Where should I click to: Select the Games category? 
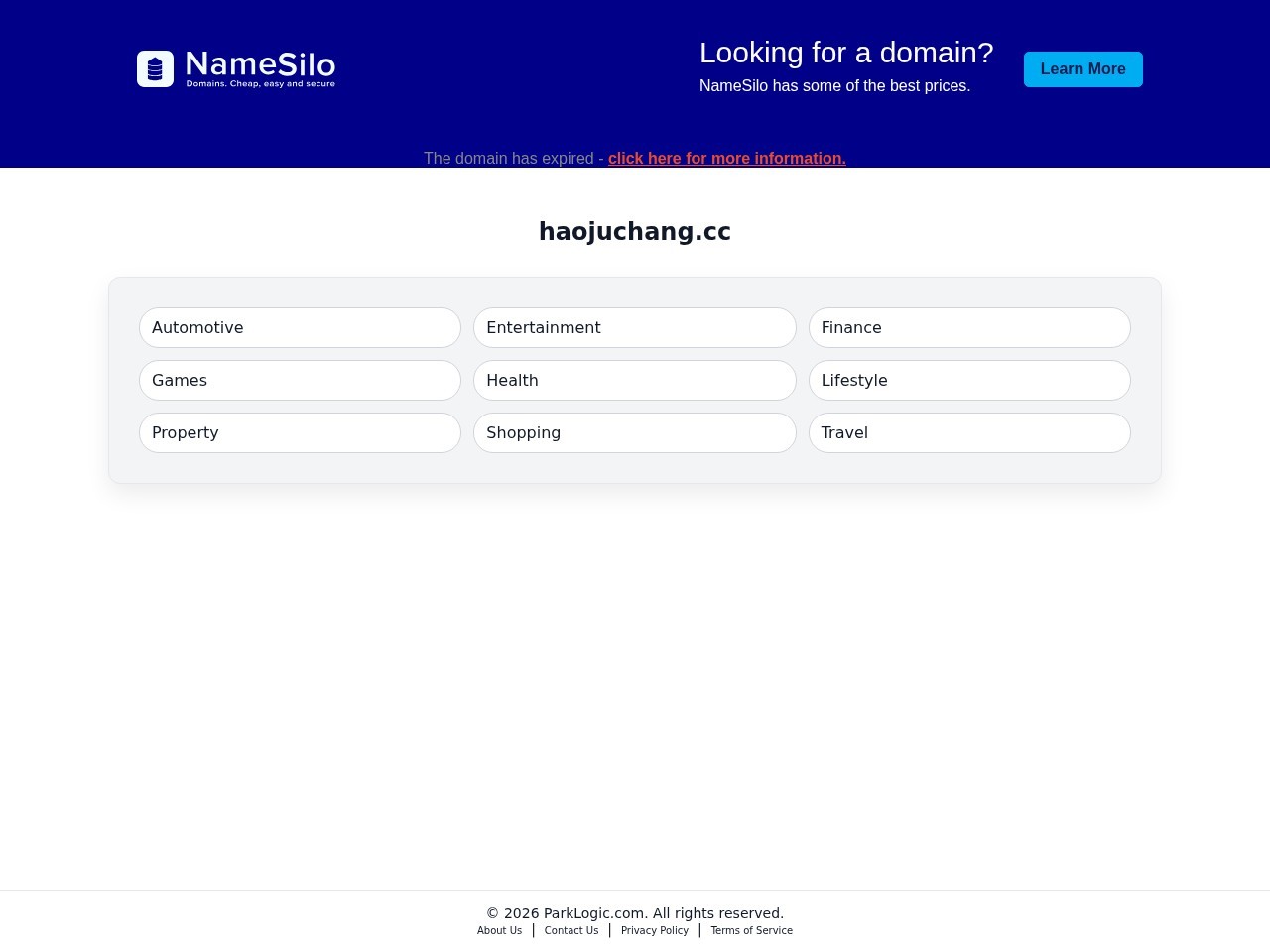point(300,381)
